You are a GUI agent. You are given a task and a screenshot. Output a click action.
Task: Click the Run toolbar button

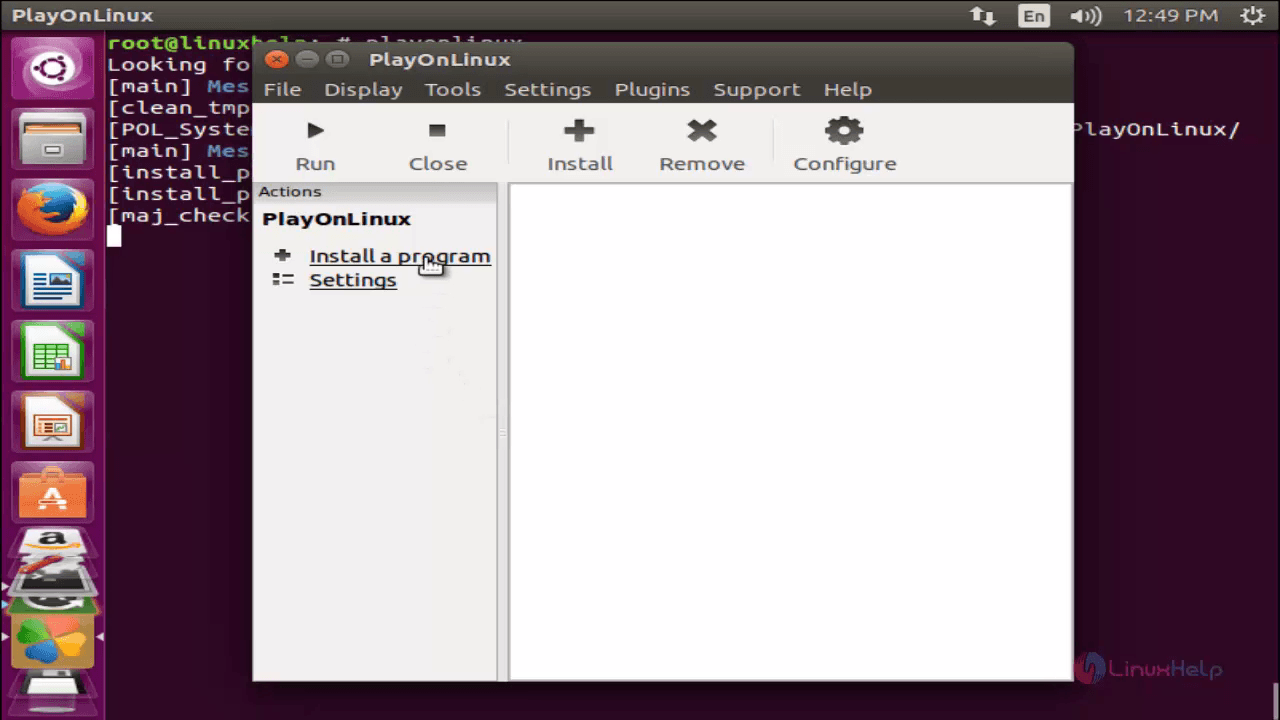pyautogui.click(x=315, y=146)
